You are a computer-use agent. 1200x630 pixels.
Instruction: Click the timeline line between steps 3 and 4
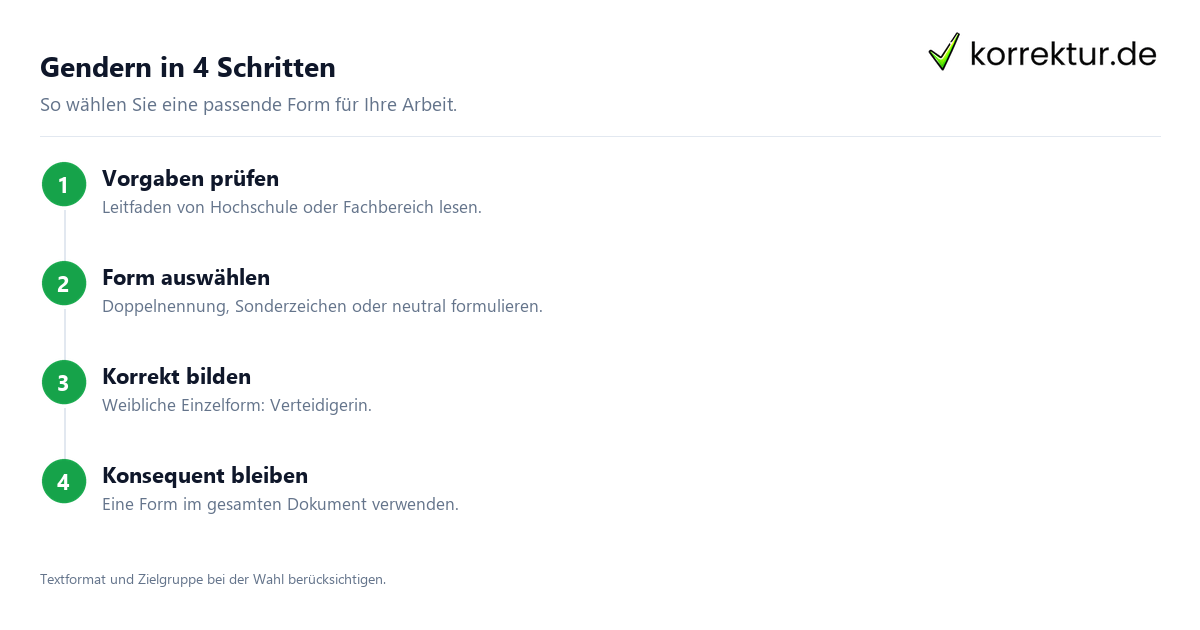coord(65,432)
